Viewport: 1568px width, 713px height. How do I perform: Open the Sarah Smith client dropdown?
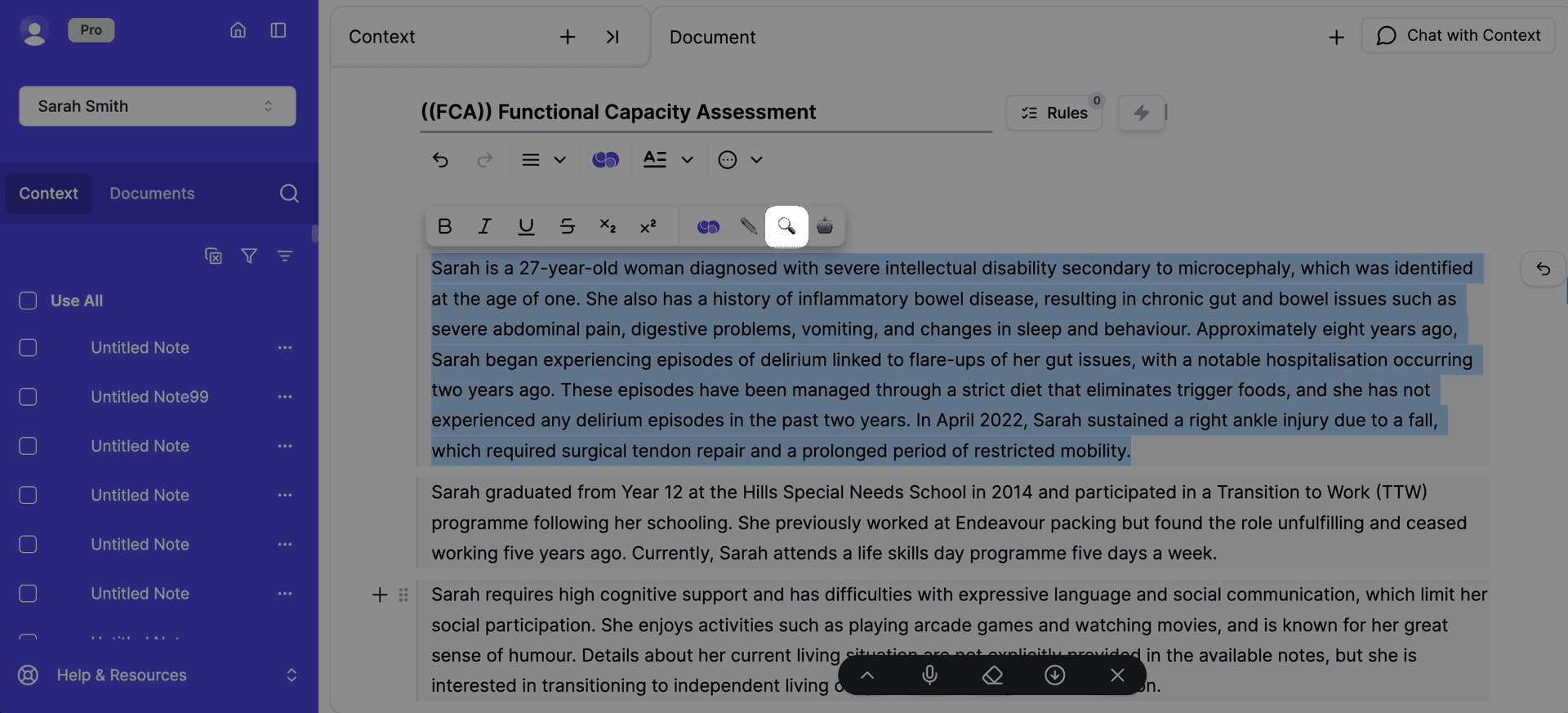tap(157, 106)
